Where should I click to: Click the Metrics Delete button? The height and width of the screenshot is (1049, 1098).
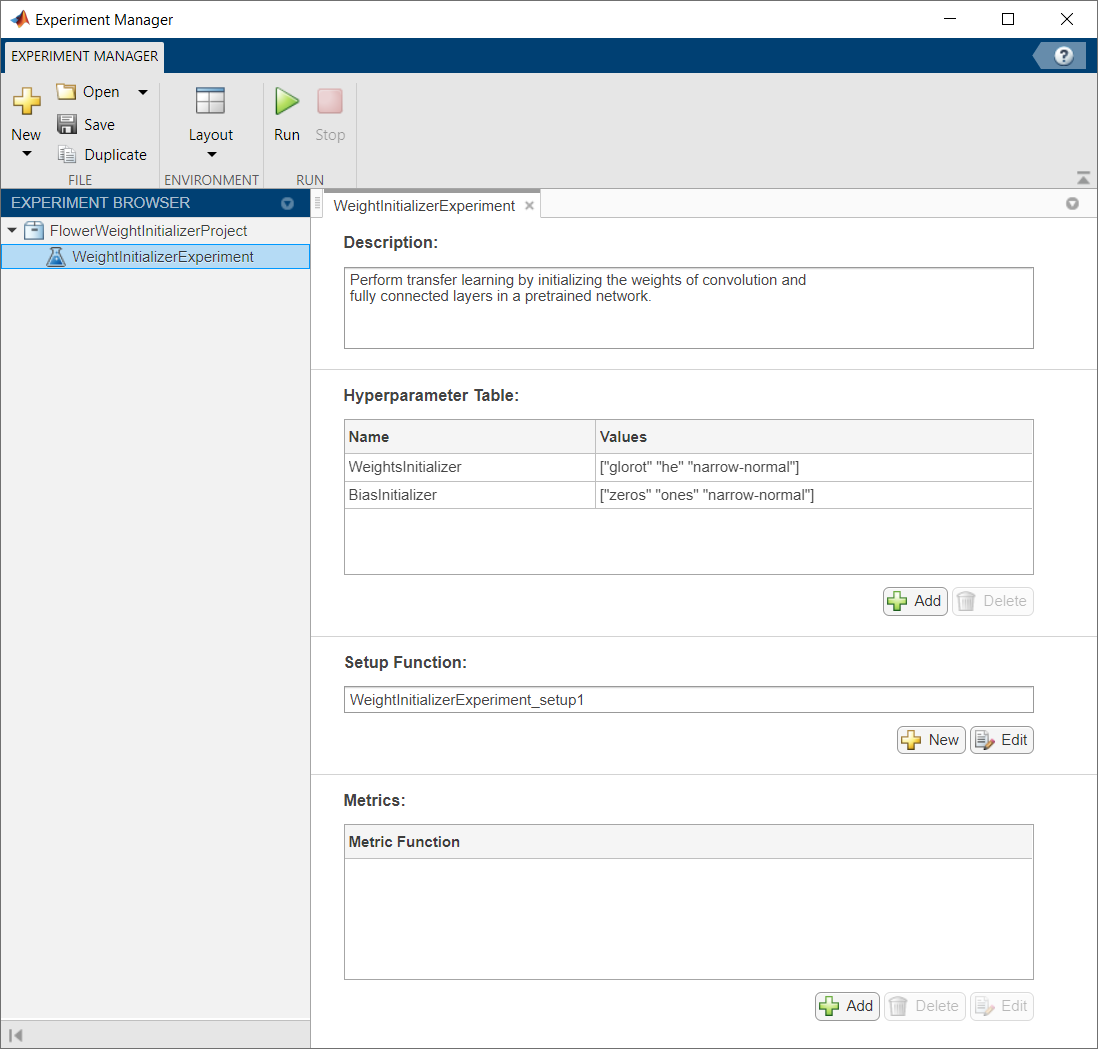(924, 1006)
